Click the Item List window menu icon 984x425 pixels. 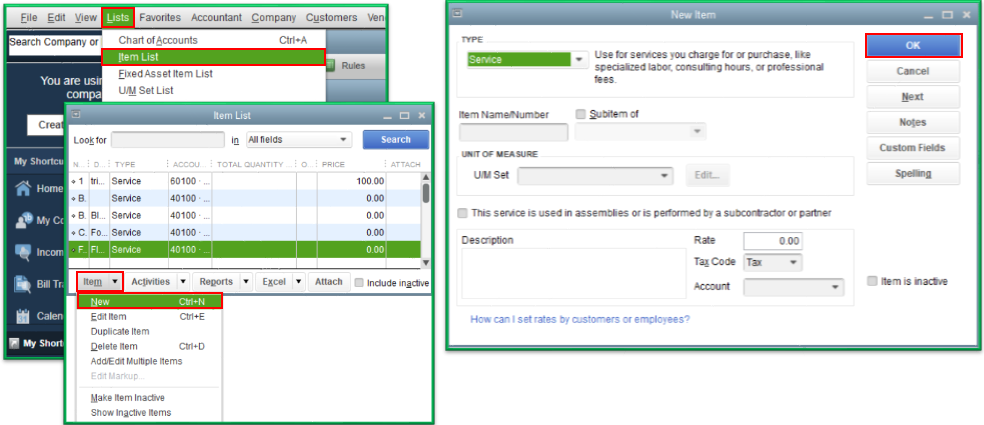[x=76, y=115]
